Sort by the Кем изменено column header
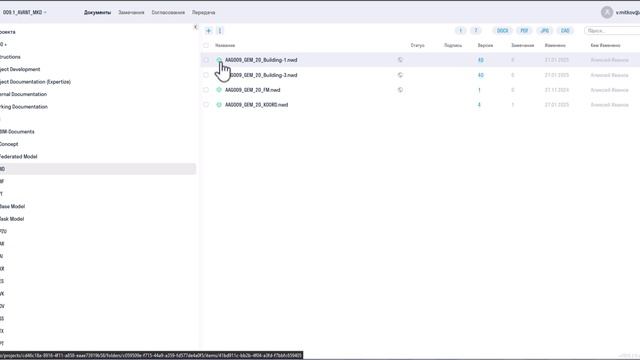The width and height of the screenshot is (640, 360). [605, 45]
